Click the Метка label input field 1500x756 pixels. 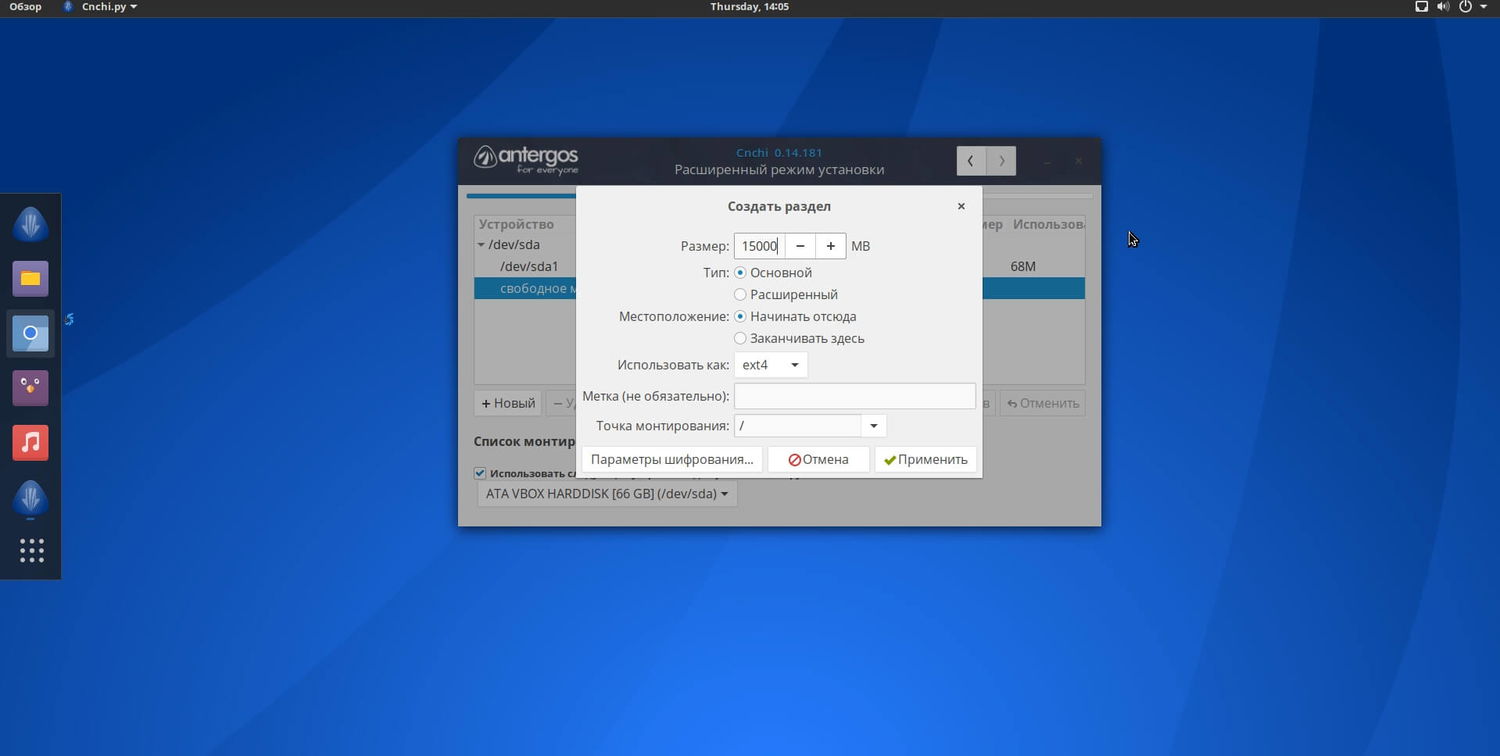[x=855, y=396]
